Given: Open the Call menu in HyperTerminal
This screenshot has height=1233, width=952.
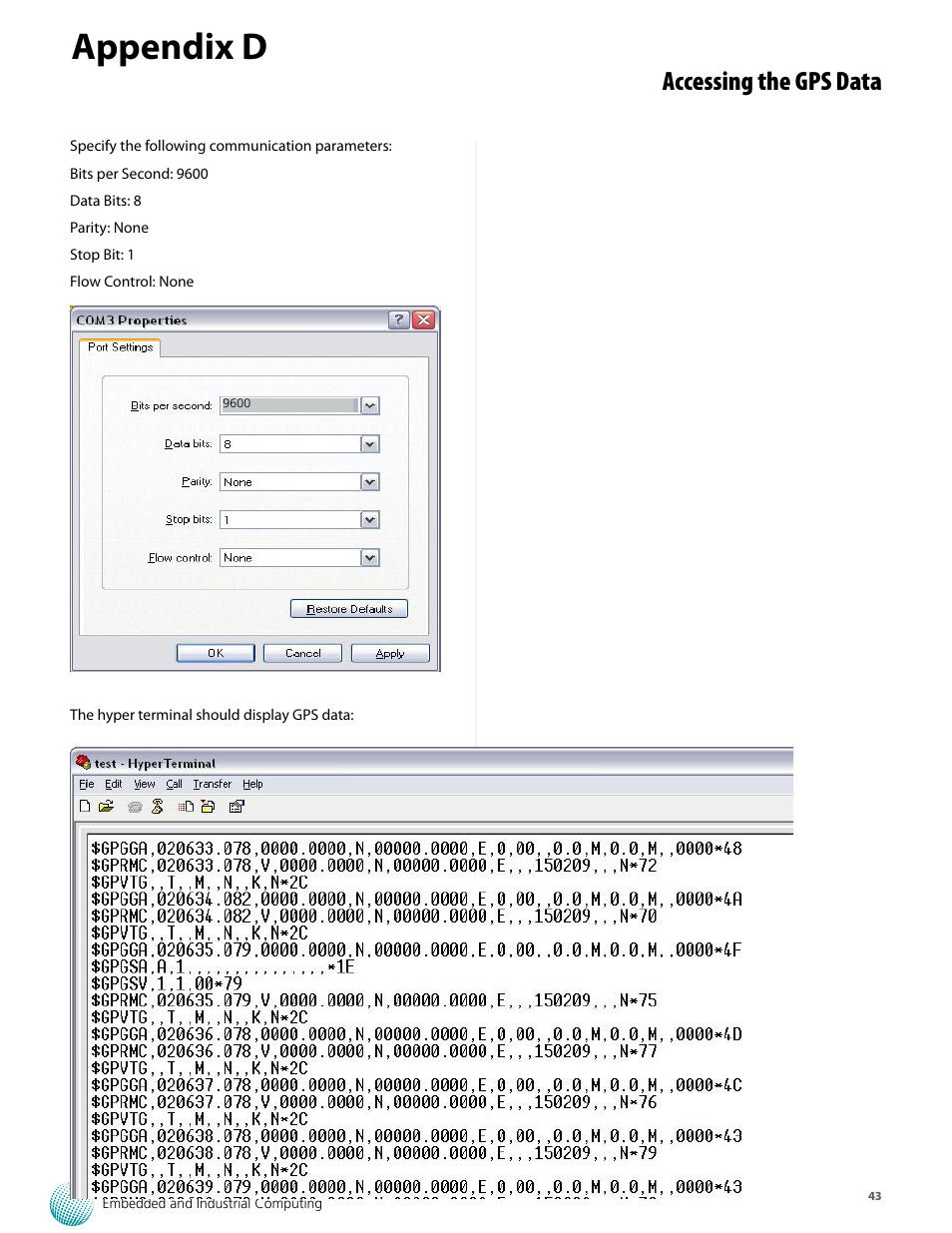Looking at the screenshot, I should 174,785.
